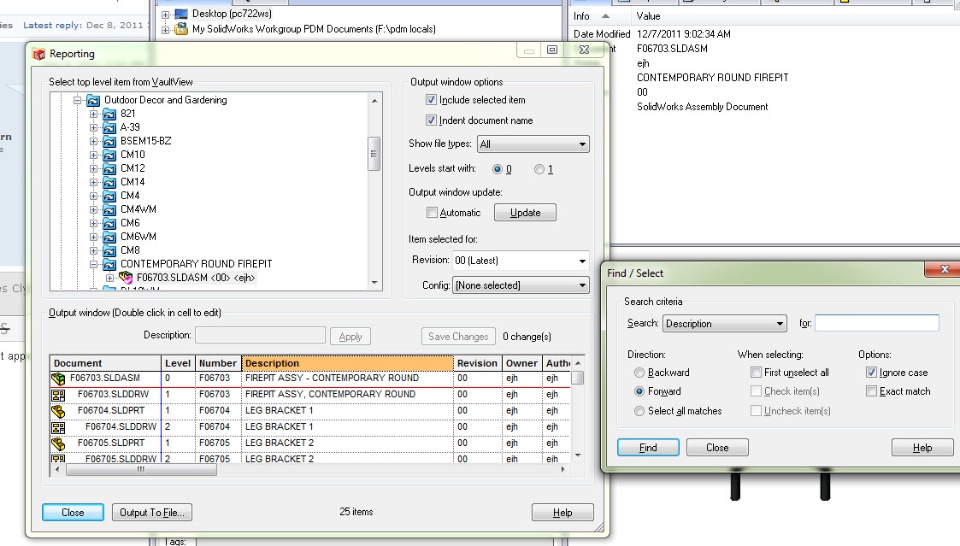This screenshot has height=546, width=960.
Task: Toggle the Ignore case checkbox
Action: (871, 372)
